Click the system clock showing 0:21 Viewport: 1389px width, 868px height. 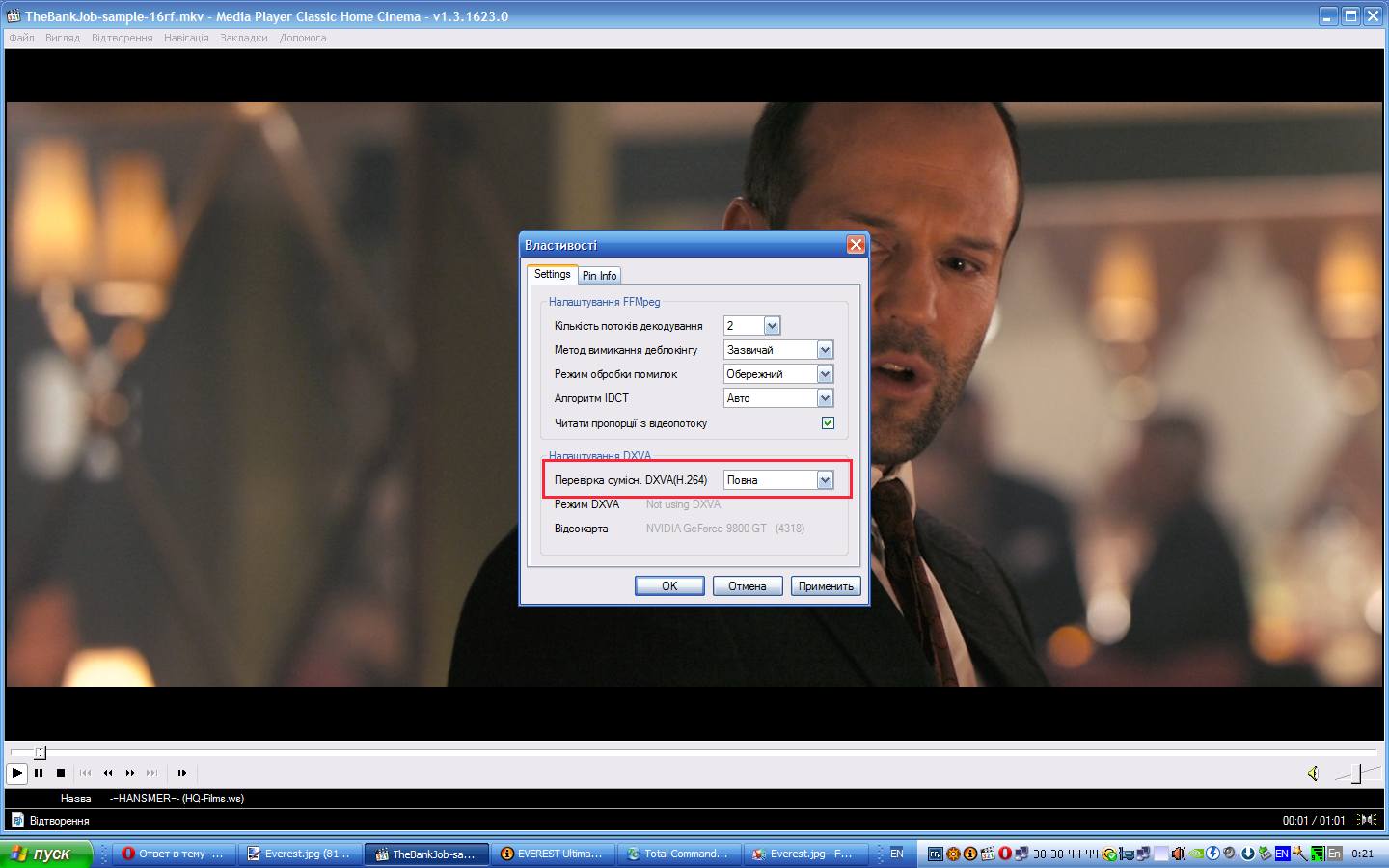click(1362, 854)
